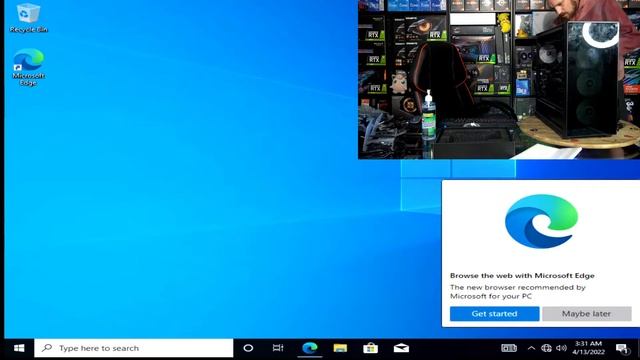This screenshot has height=360, width=640.
Task: Expand hidden system tray icons chevron
Action: pos(531,348)
